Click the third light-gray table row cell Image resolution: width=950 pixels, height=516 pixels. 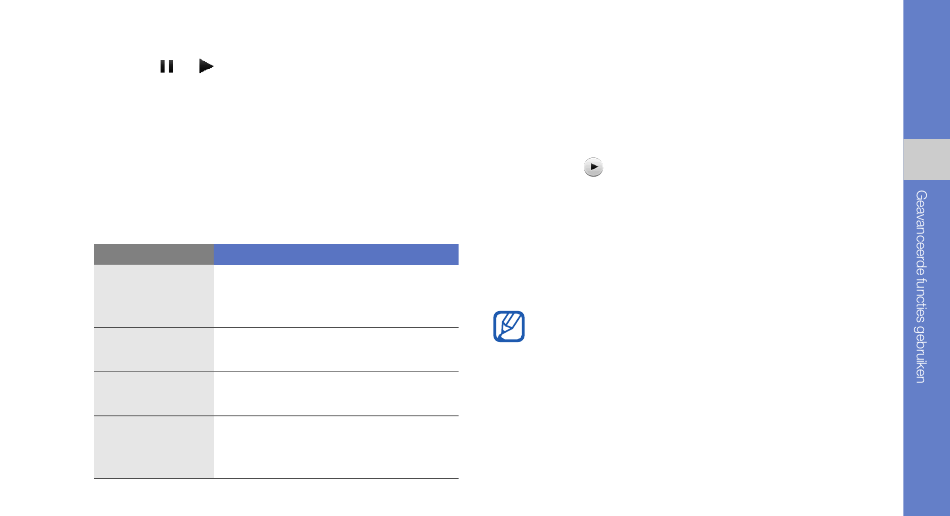coord(154,394)
